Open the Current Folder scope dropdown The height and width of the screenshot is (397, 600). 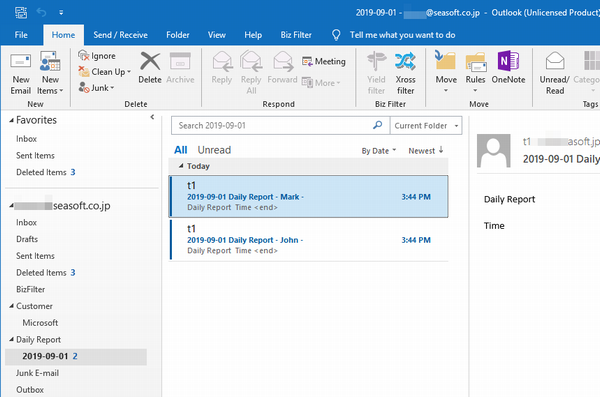[x=426, y=126]
